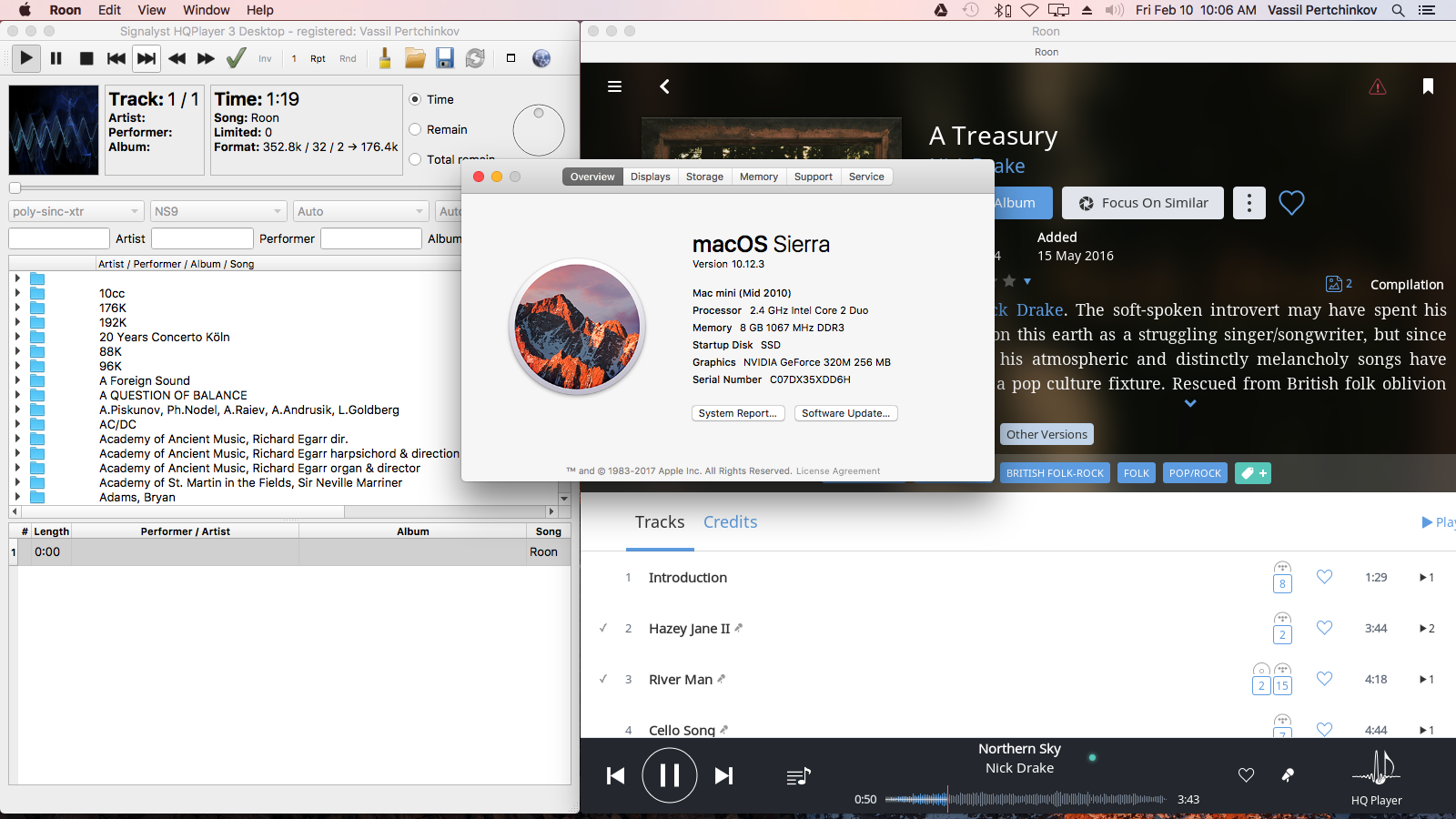Expand the 20 Years Concerto Köln folder
1456x819 pixels.
click(x=17, y=337)
